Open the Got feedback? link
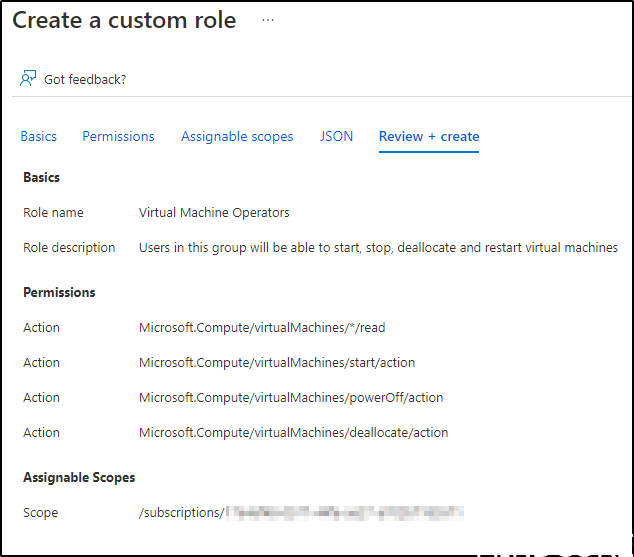The height and width of the screenshot is (557, 634). coord(85,80)
